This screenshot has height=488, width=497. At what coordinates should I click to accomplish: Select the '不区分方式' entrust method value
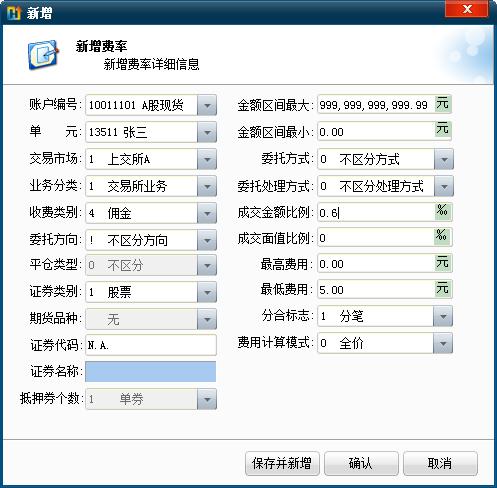(369, 159)
